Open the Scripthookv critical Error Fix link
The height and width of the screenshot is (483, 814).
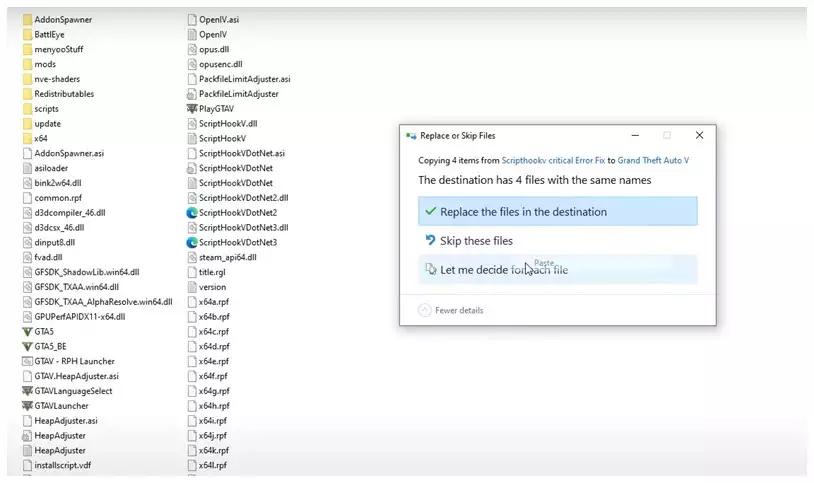553,160
